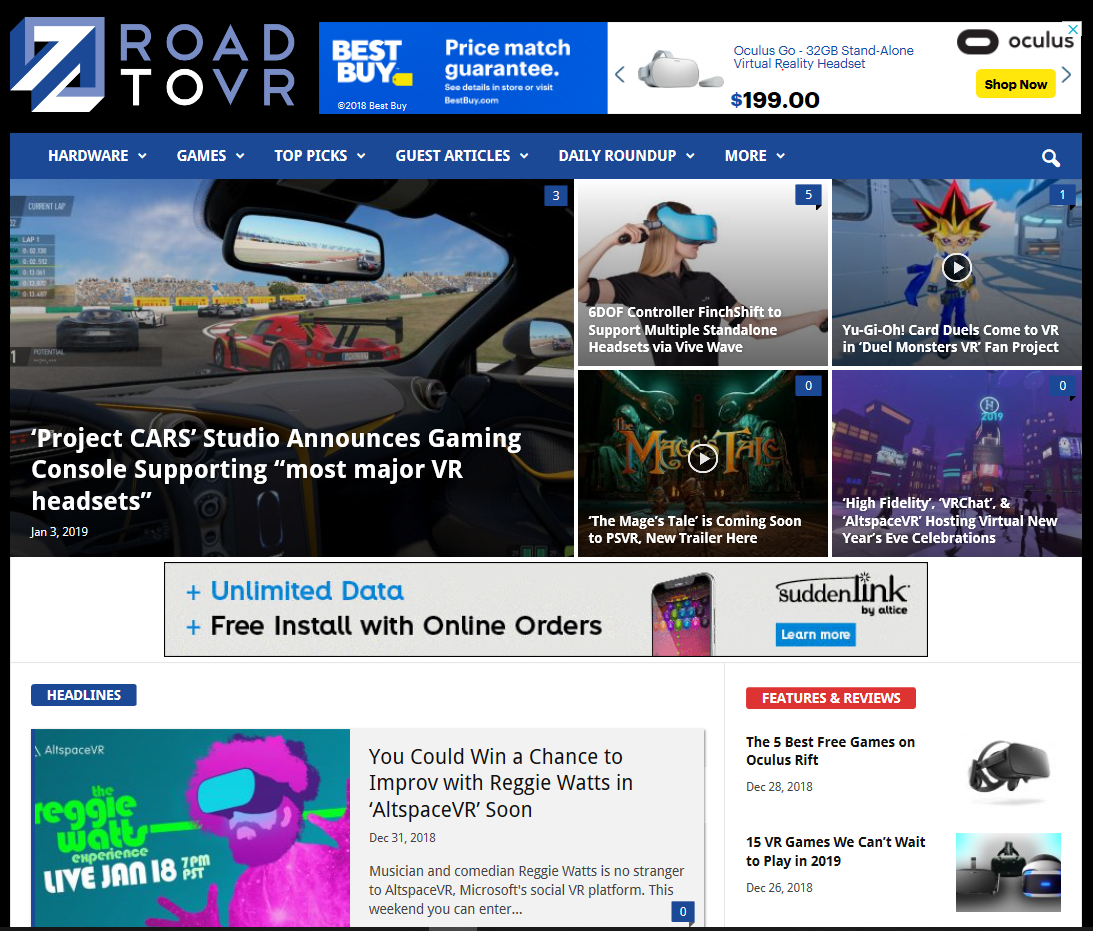This screenshot has height=931, width=1093.
Task: Expand the More menu
Action: (x=754, y=155)
